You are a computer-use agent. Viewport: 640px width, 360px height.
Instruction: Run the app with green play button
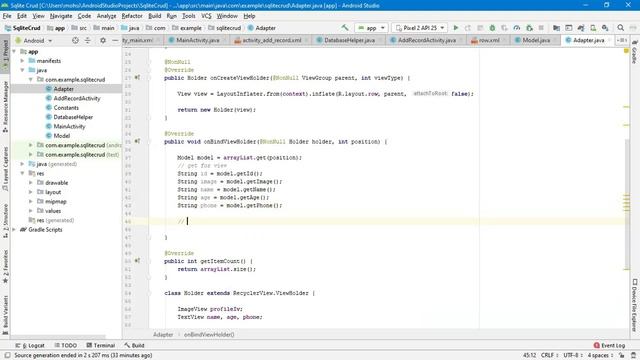pos(456,28)
